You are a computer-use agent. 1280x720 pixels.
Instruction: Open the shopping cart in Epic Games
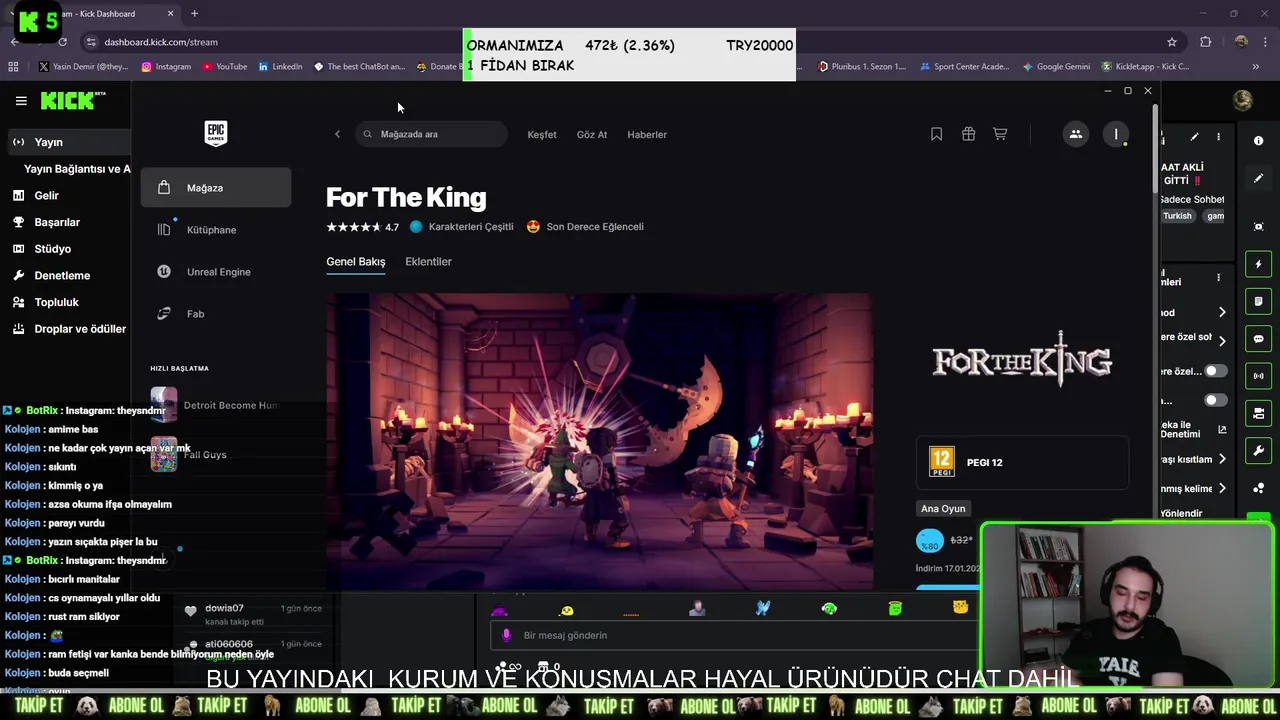1000,134
